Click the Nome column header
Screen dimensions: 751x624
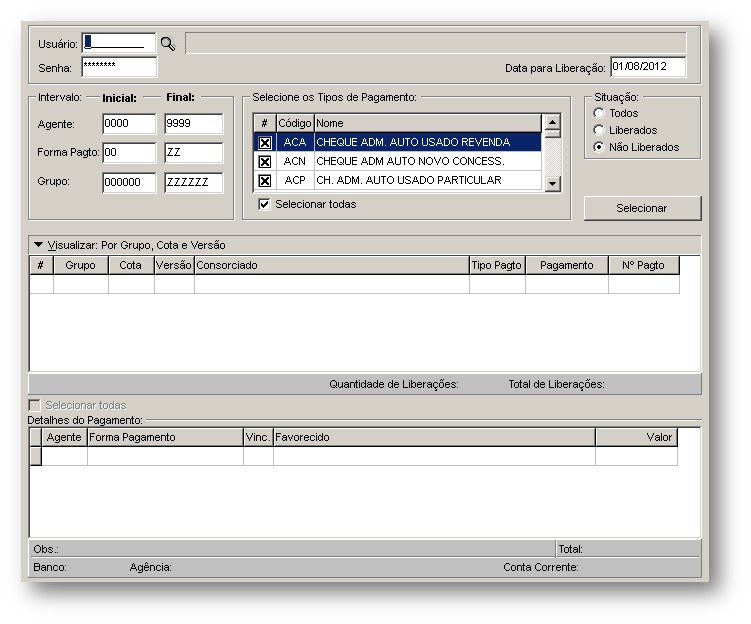point(428,123)
